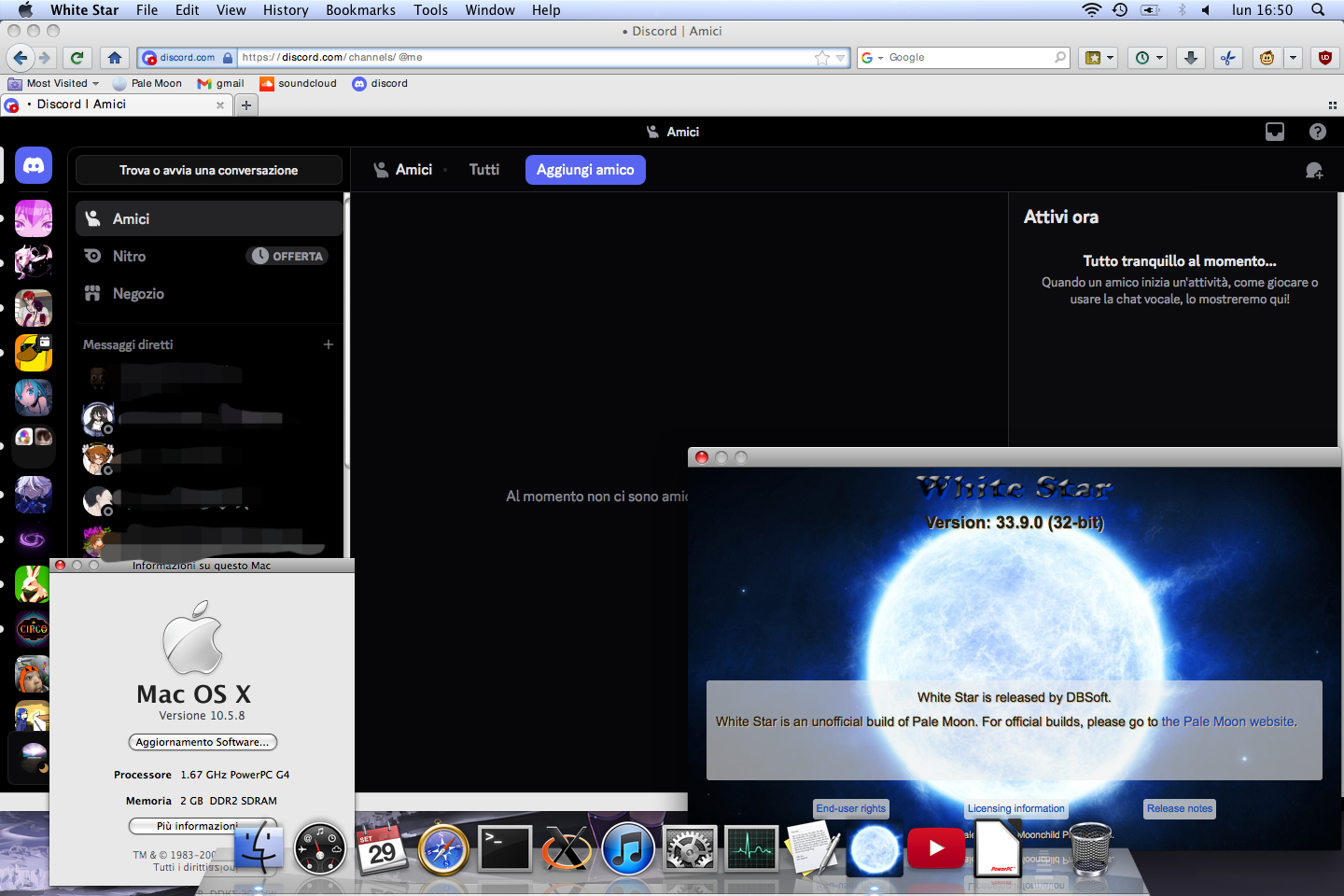The width and height of the screenshot is (1344, 896).
Task: Expand the URL bar history dropdown
Action: click(x=840, y=58)
